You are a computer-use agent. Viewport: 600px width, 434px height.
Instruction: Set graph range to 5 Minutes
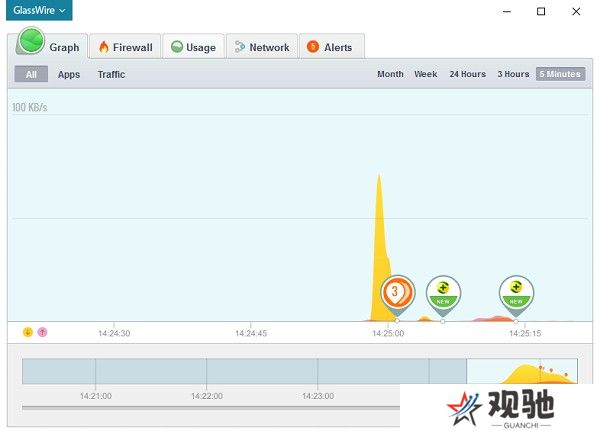click(x=560, y=74)
